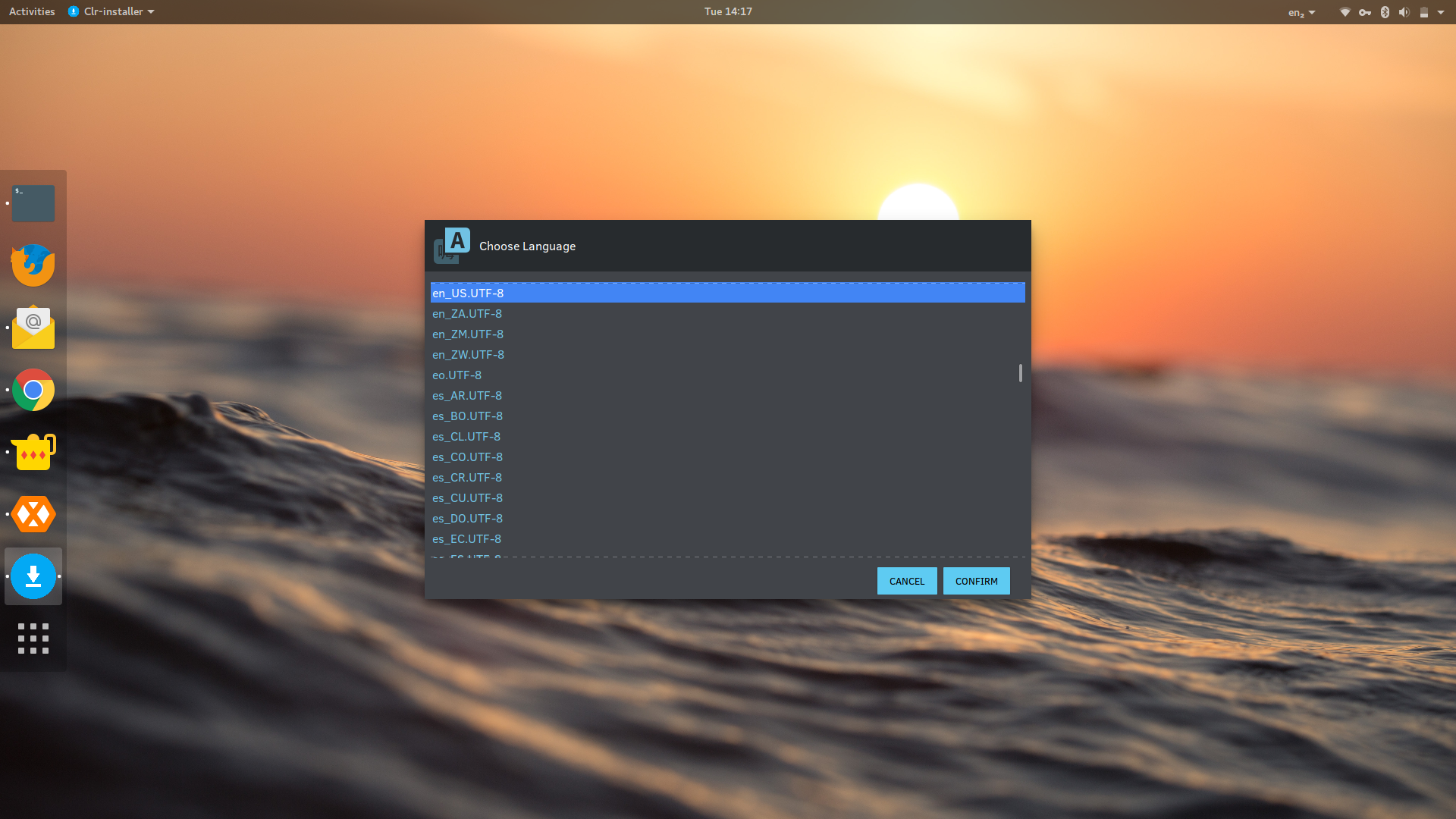This screenshot has width=1456, height=819.
Task: Show all applications grid
Action: point(33,639)
